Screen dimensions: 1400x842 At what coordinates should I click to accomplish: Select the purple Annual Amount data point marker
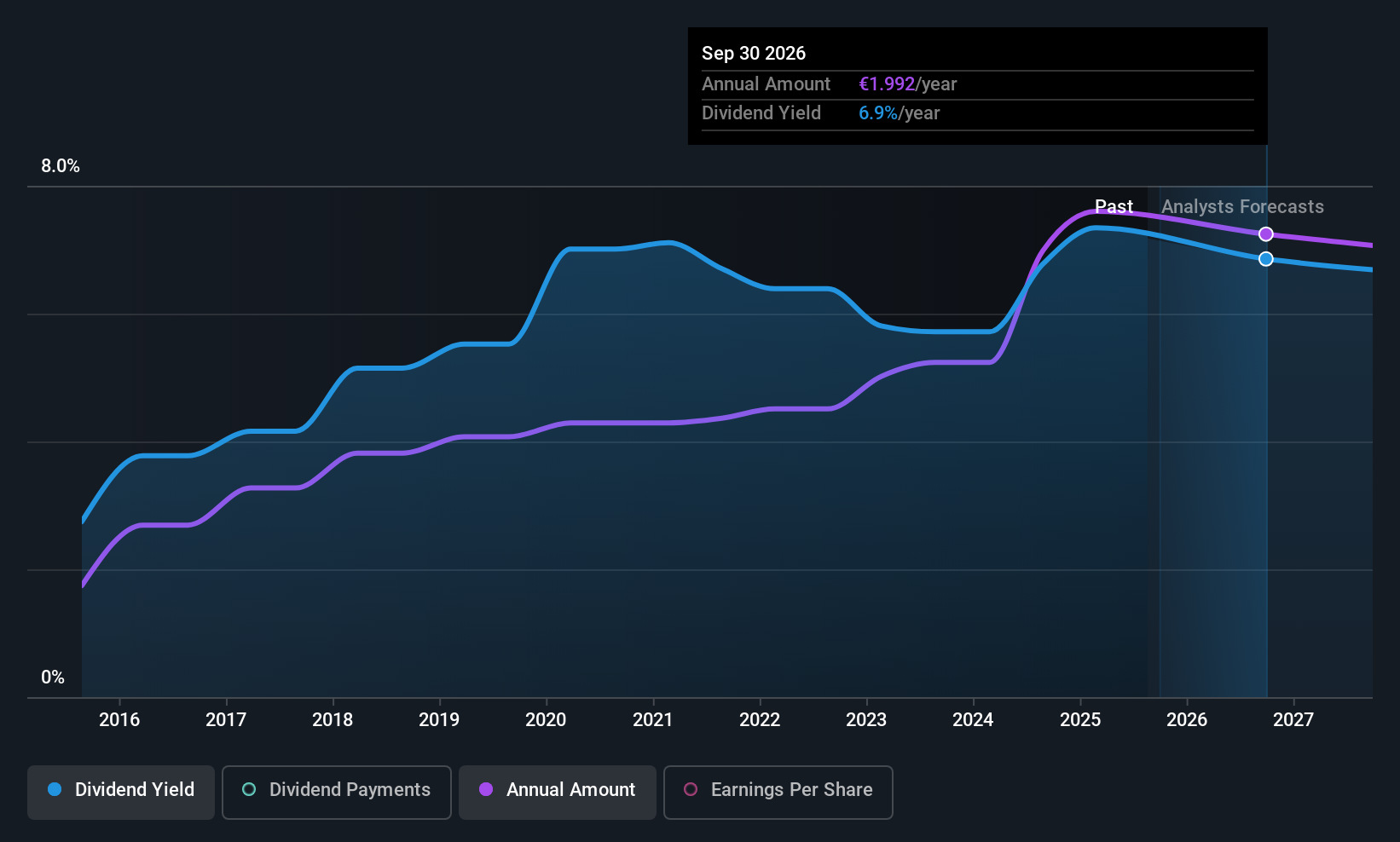(x=1266, y=234)
